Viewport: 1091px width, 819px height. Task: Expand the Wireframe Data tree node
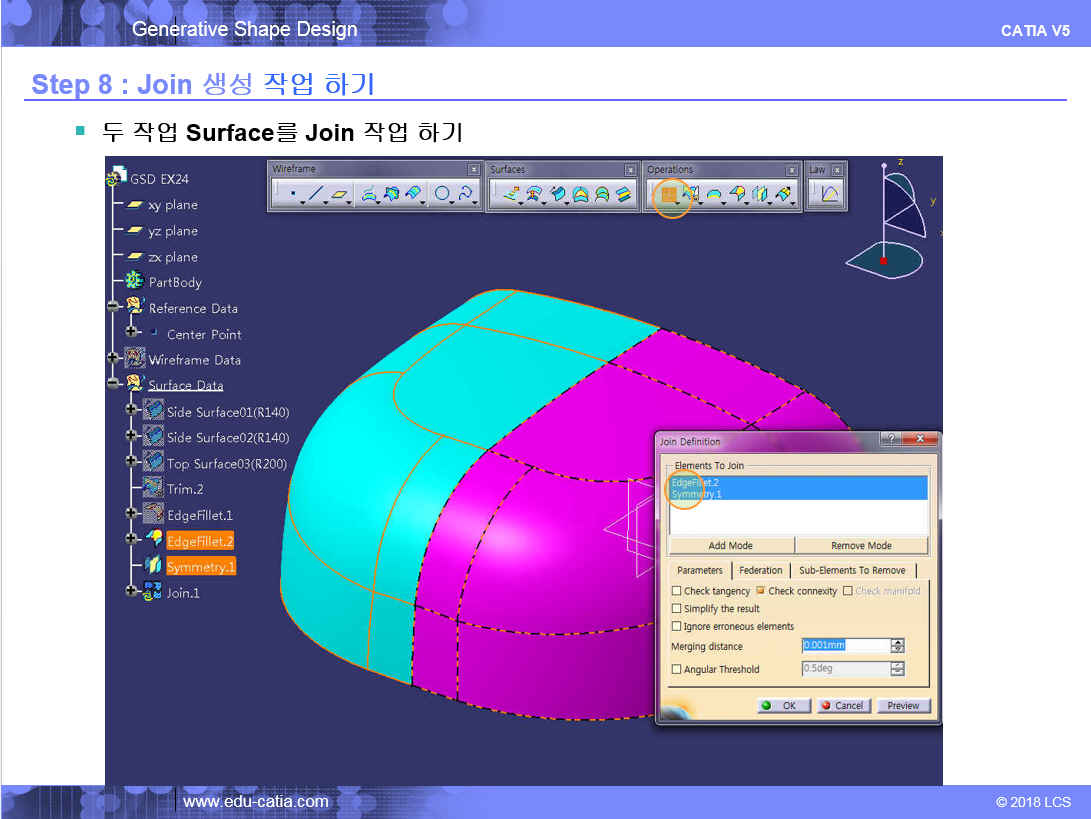point(113,359)
